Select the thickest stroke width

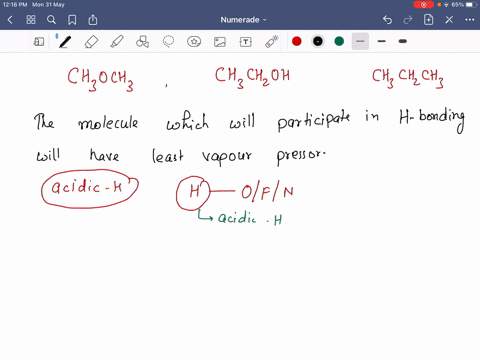point(403,41)
